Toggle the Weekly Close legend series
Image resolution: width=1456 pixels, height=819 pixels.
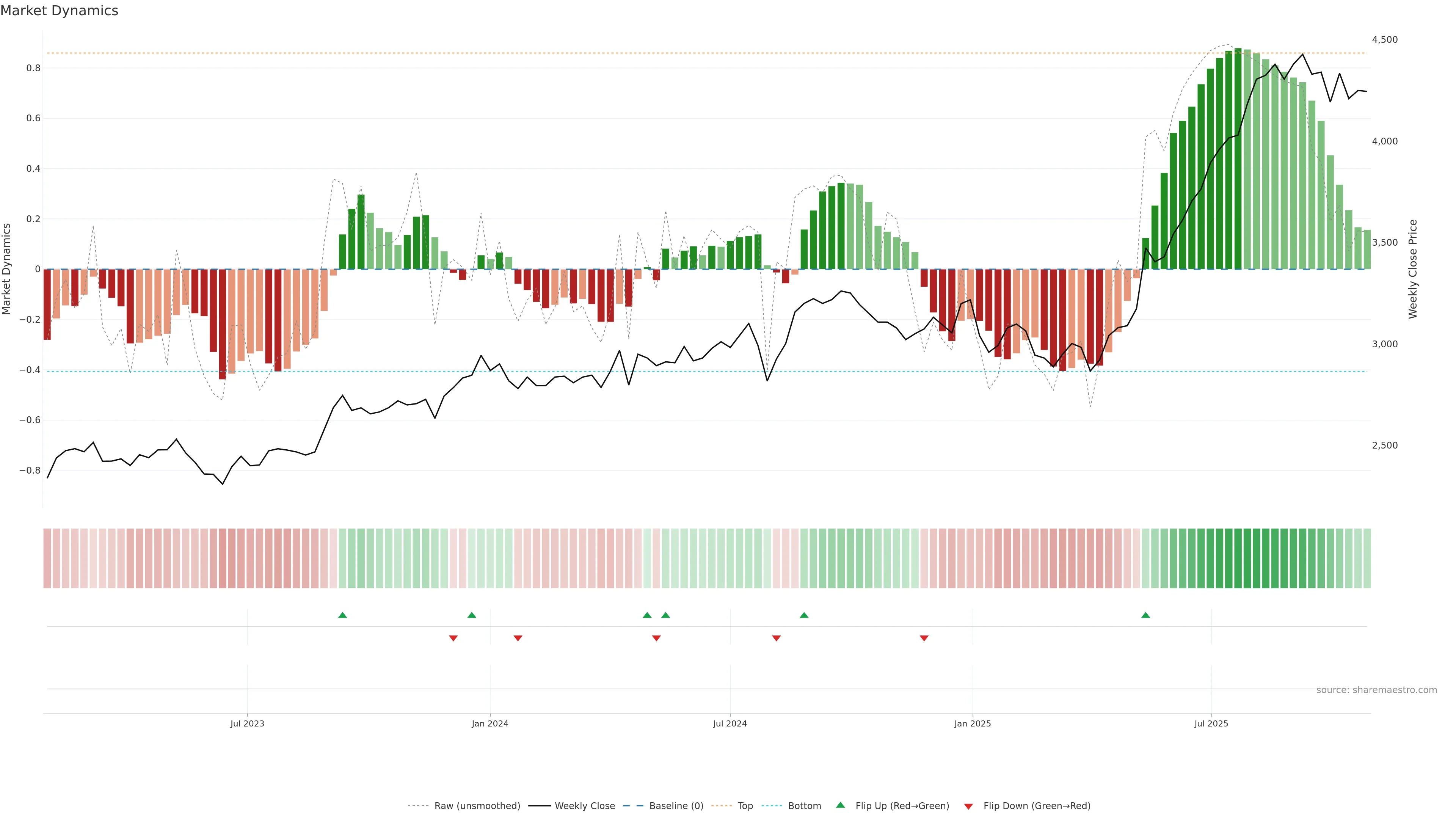click(584, 806)
